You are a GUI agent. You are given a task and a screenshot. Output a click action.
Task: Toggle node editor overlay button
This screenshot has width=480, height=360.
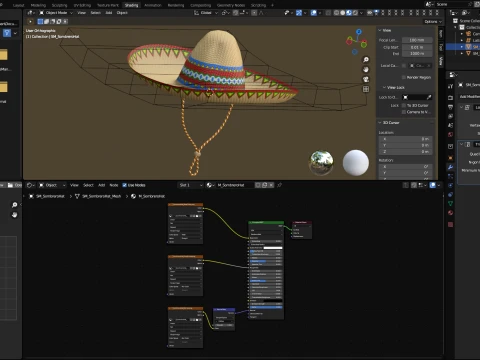(433, 185)
